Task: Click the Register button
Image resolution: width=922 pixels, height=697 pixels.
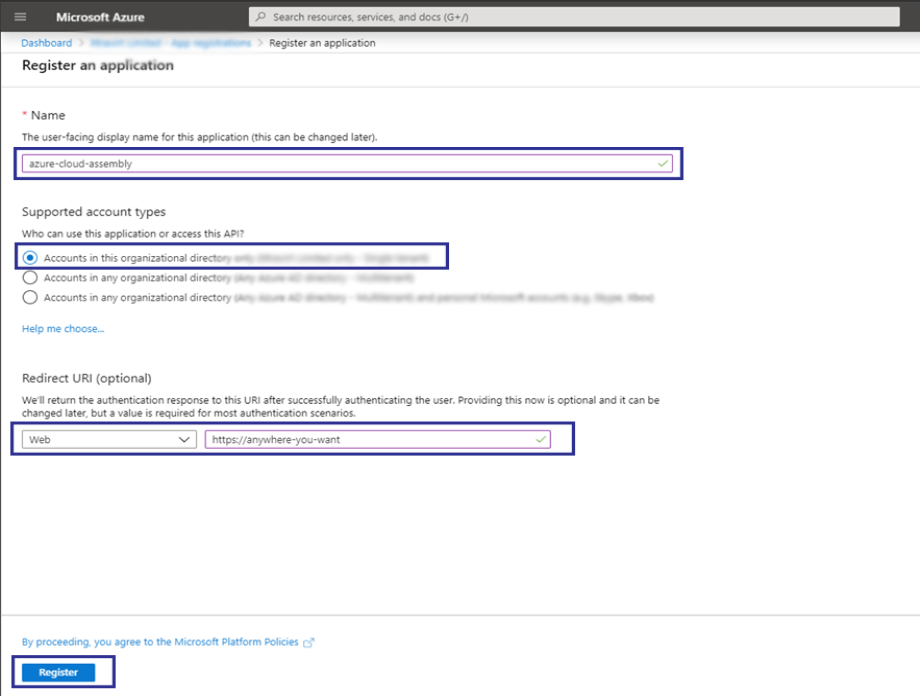Action: [58, 672]
